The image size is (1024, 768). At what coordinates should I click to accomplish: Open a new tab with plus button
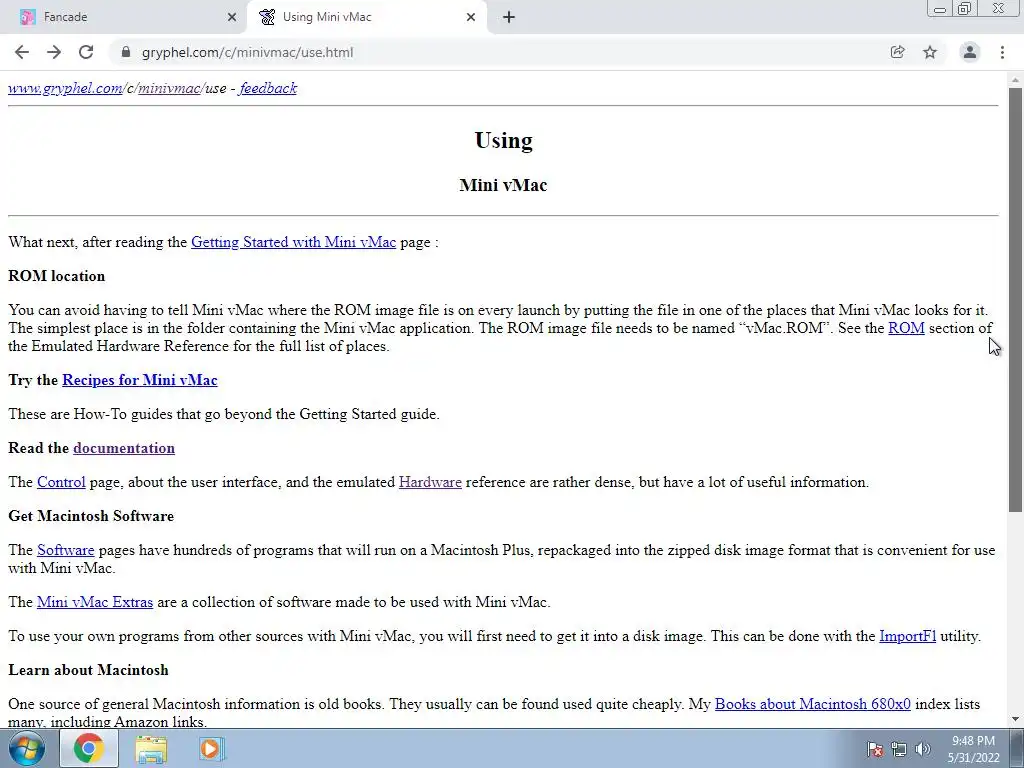(509, 17)
